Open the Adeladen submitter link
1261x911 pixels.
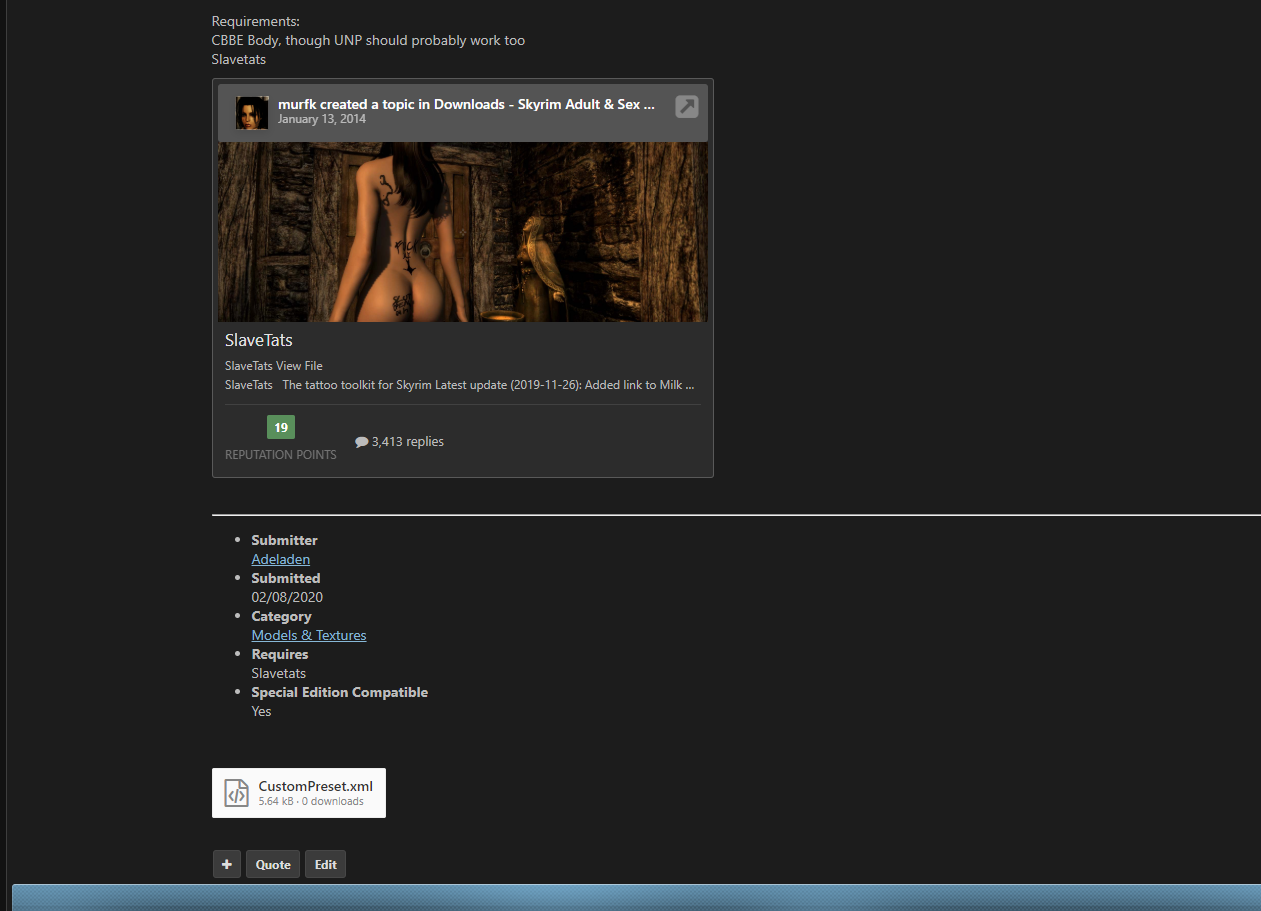pos(281,559)
